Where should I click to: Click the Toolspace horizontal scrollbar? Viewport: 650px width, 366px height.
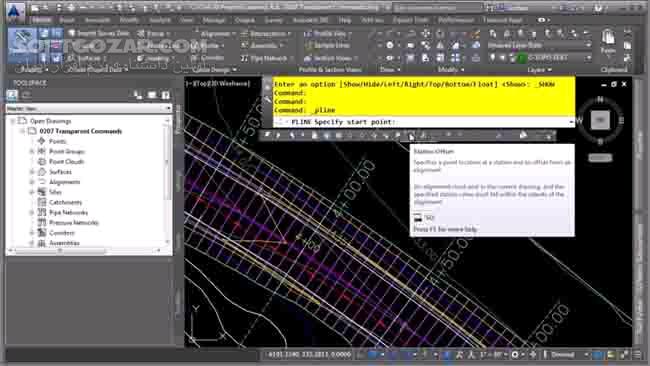(84, 250)
